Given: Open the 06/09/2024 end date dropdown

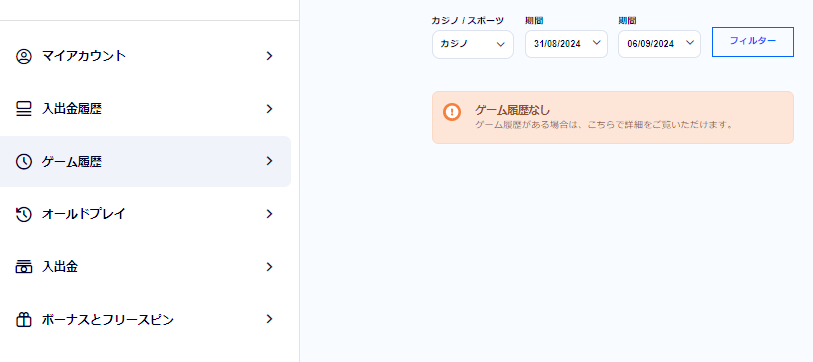Looking at the screenshot, I should point(659,44).
